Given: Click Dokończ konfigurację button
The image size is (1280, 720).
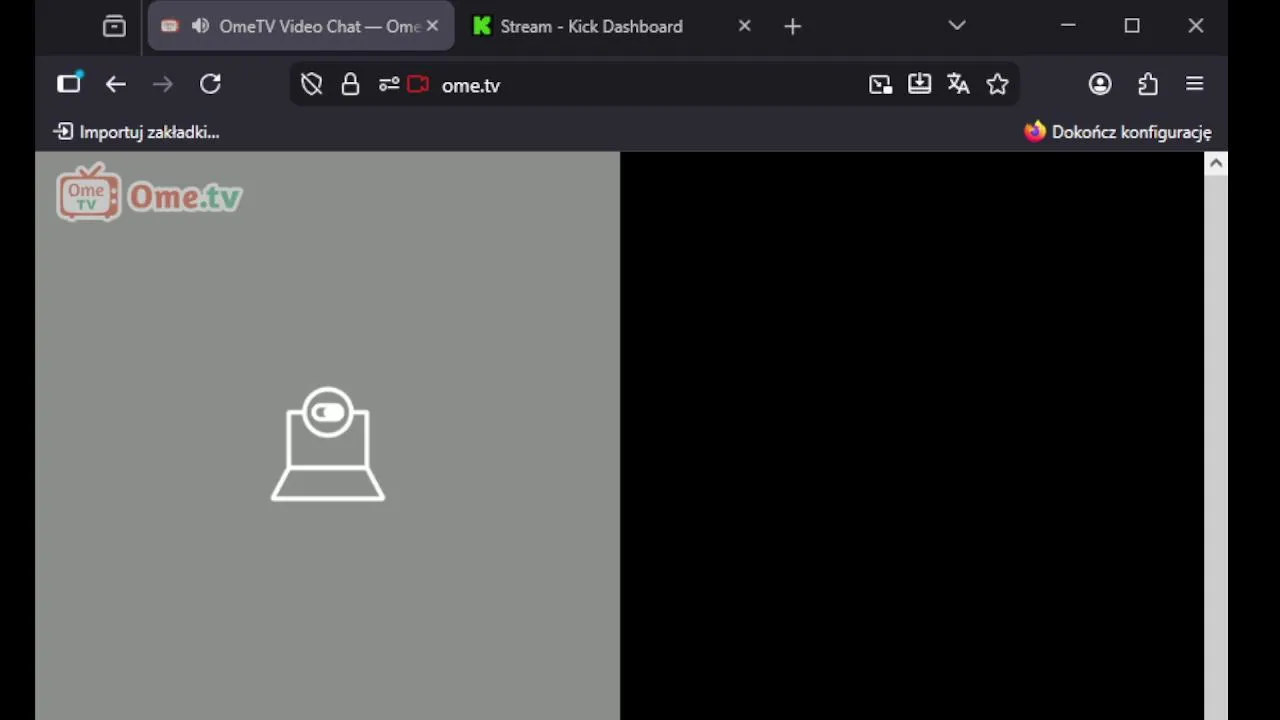Looking at the screenshot, I should tap(1118, 132).
